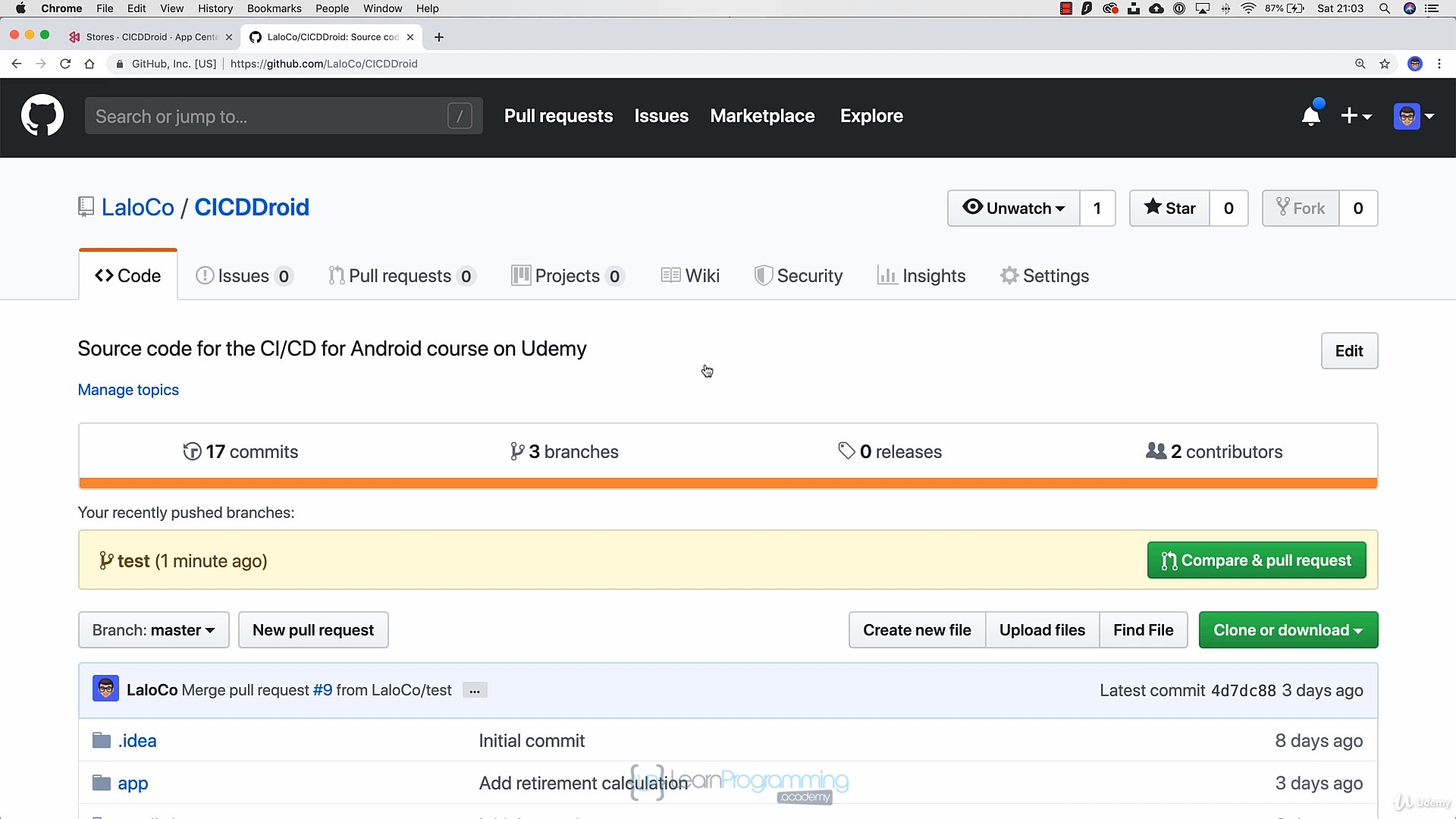This screenshot has height=819, width=1456.
Task: Open the Chrome three-dot menu
Action: click(x=1439, y=64)
